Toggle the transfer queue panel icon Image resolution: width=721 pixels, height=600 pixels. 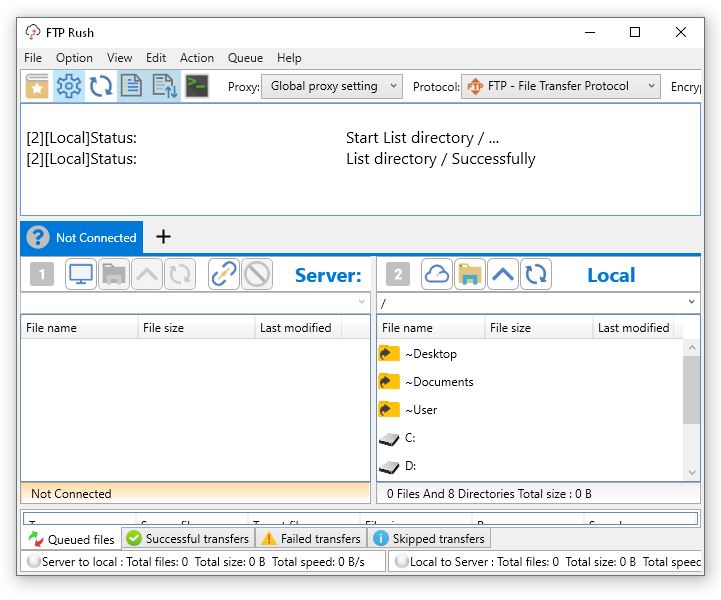coord(164,86)
